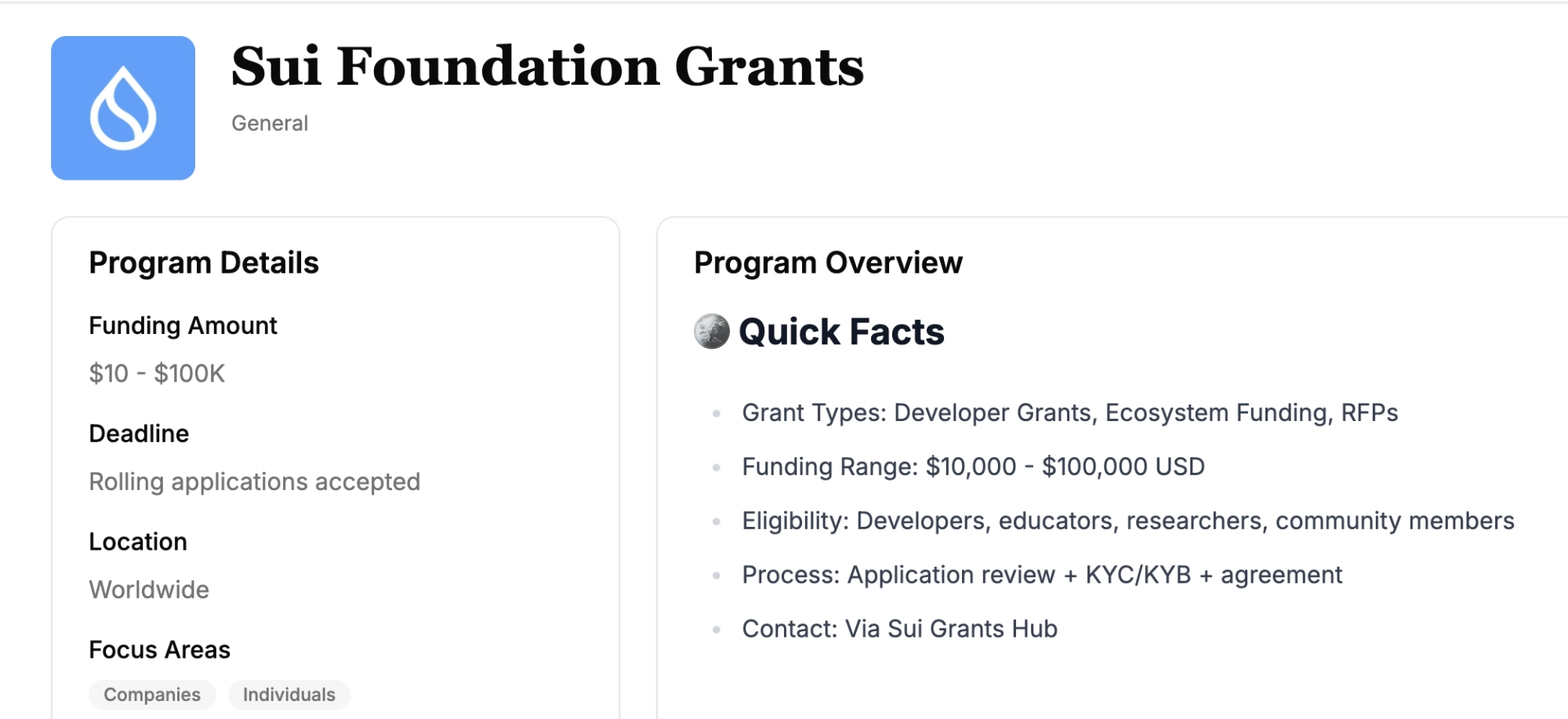1568x719 pixels.
Task: Click the Worldwide location value
Action: coord(149,590)
